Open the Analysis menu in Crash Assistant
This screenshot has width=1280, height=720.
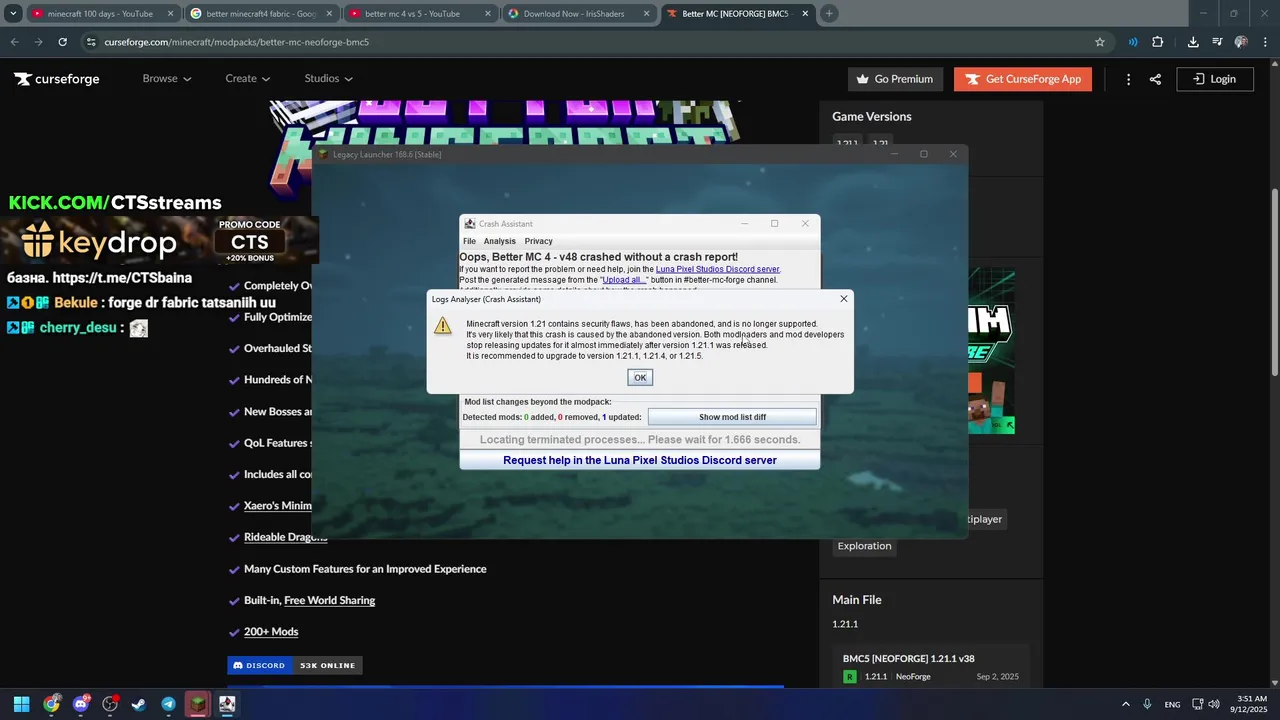499,241
